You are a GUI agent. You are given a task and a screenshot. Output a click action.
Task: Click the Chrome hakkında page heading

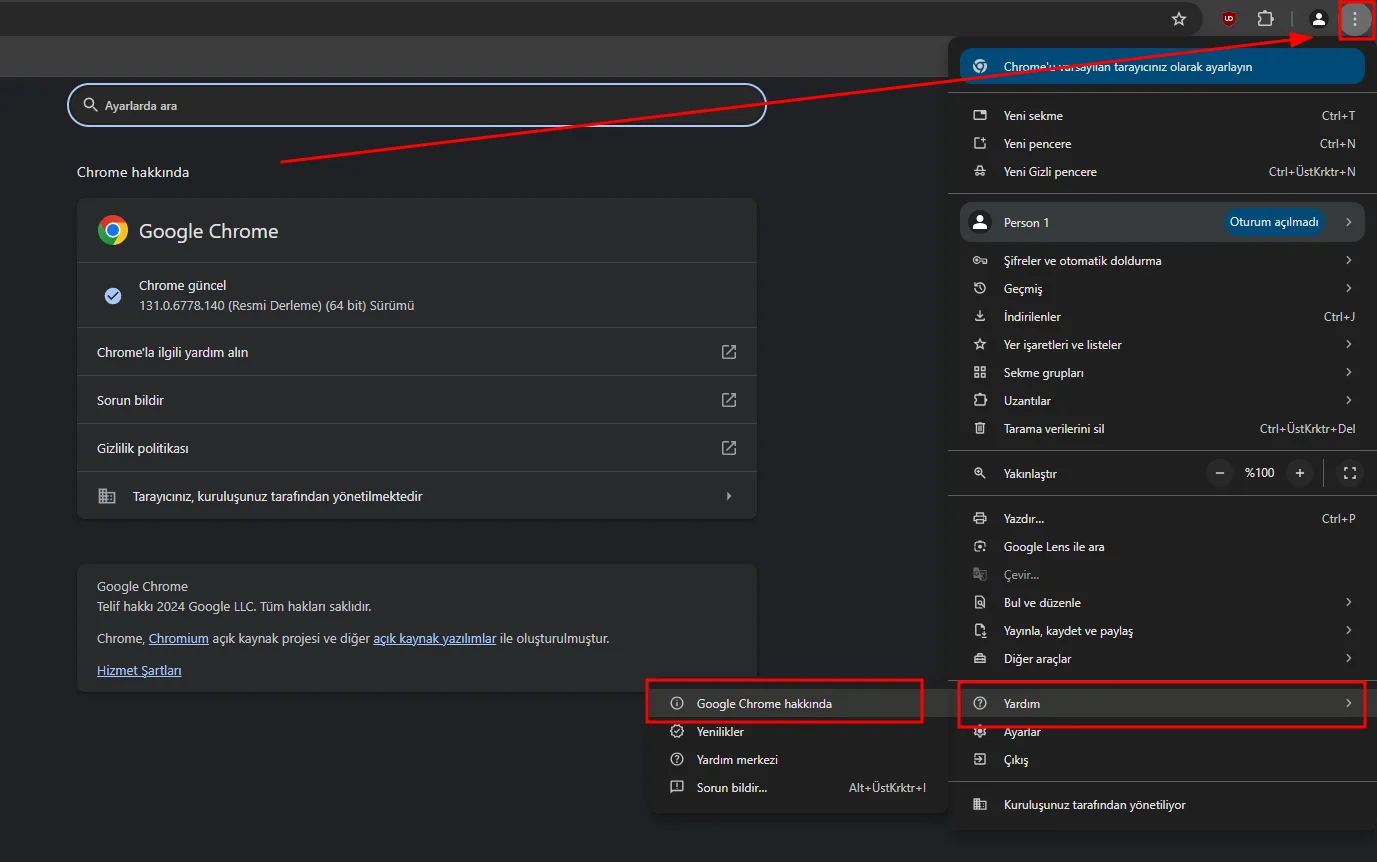pyautogui.click(x=133, y=172)
